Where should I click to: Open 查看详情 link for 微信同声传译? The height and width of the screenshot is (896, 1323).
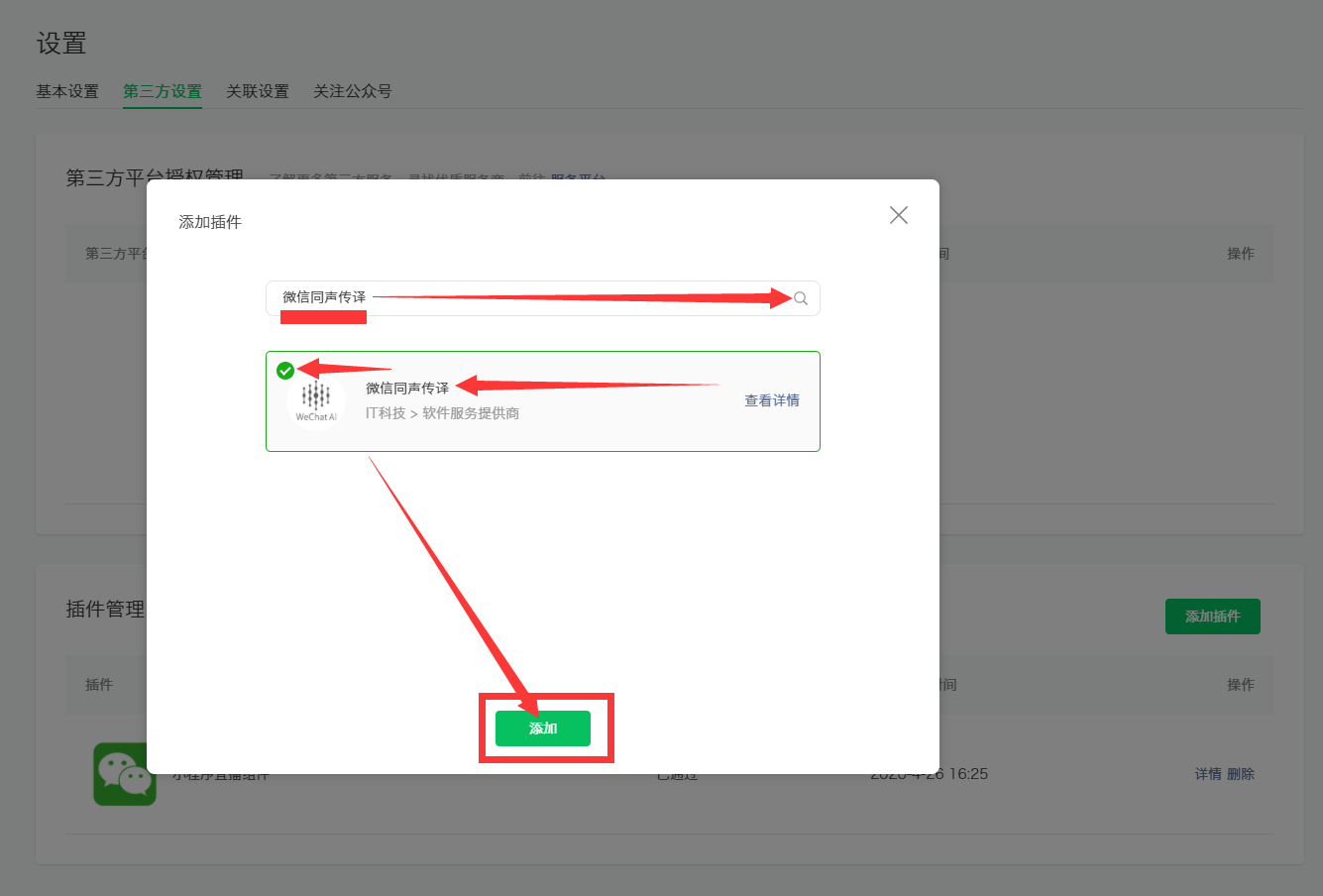(x=772, y=400)
